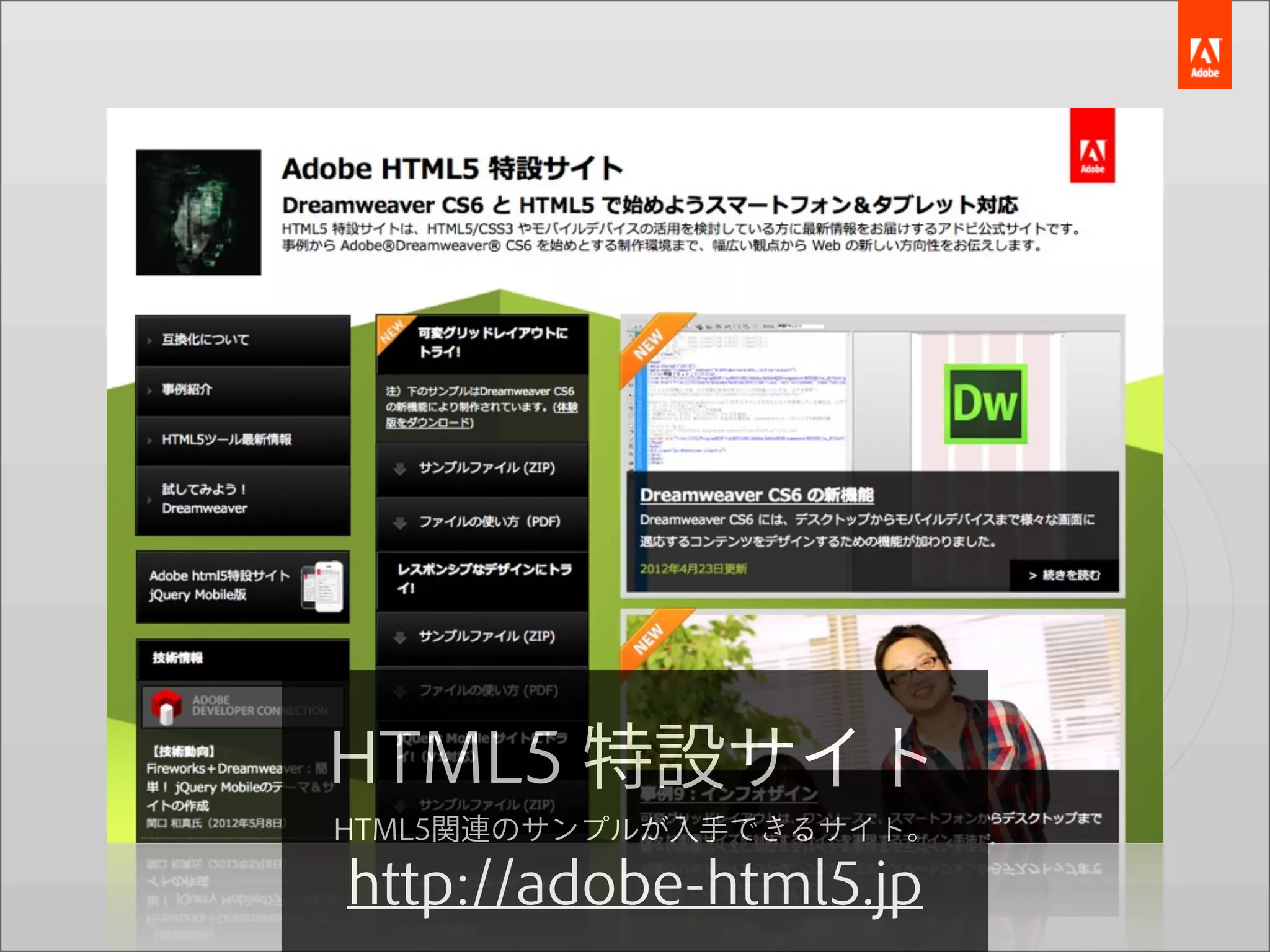This screenshot has height=952, width=1270.
Task: Open the 事例紹介 menu item
Action: [242, 390]
